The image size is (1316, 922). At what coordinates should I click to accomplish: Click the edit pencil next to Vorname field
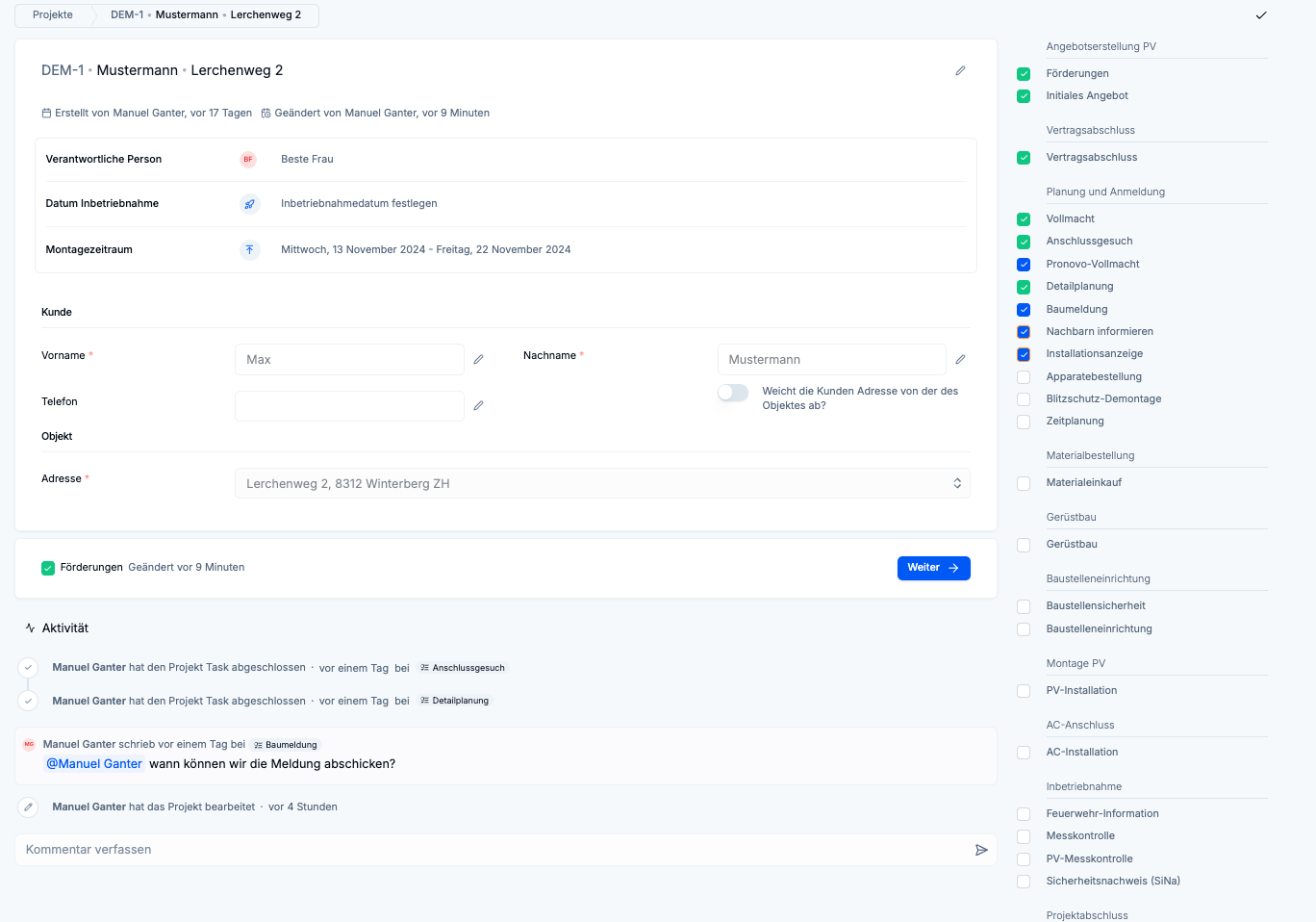[478, 359]
